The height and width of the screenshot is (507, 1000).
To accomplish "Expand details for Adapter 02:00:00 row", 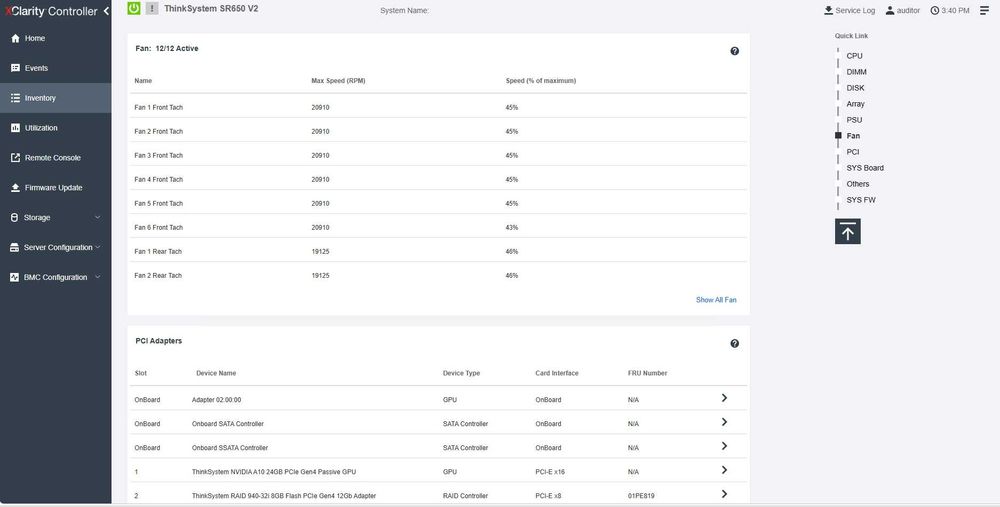I will (724, 398).
